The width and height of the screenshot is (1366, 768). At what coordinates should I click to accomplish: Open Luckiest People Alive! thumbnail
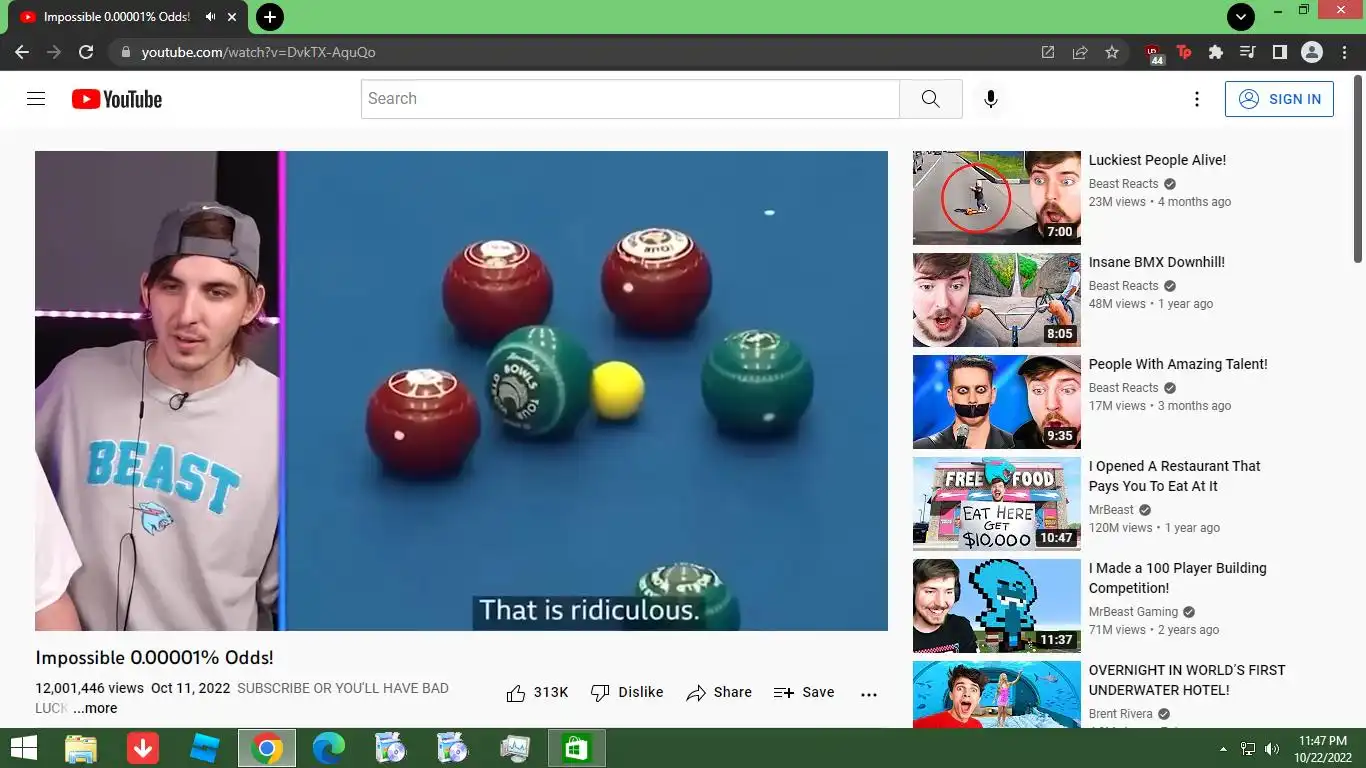tap(997, 198)
